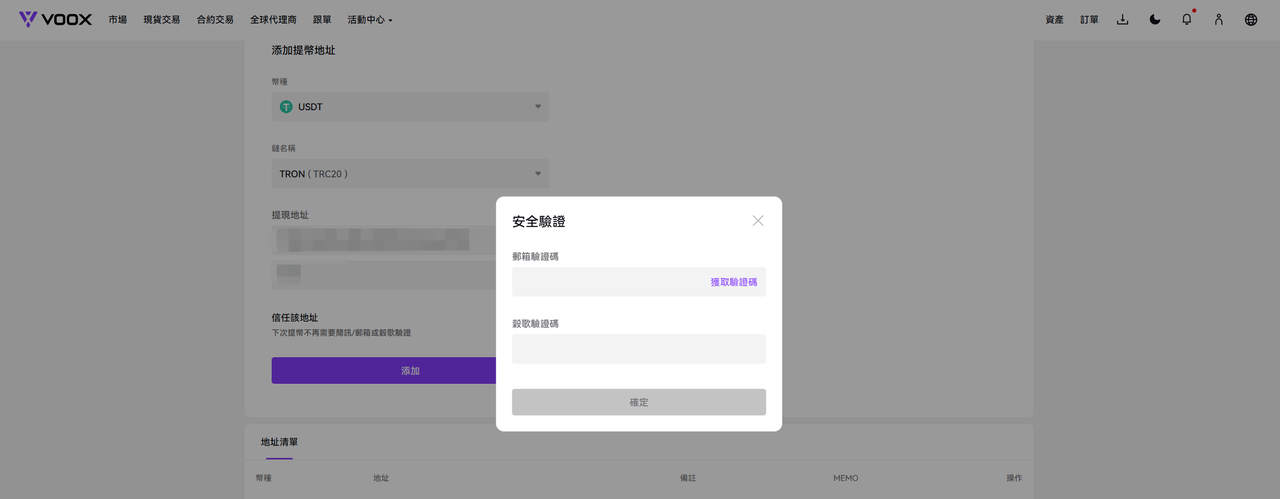Focus the 穀歌驗證碼 input field

(639, 349)
